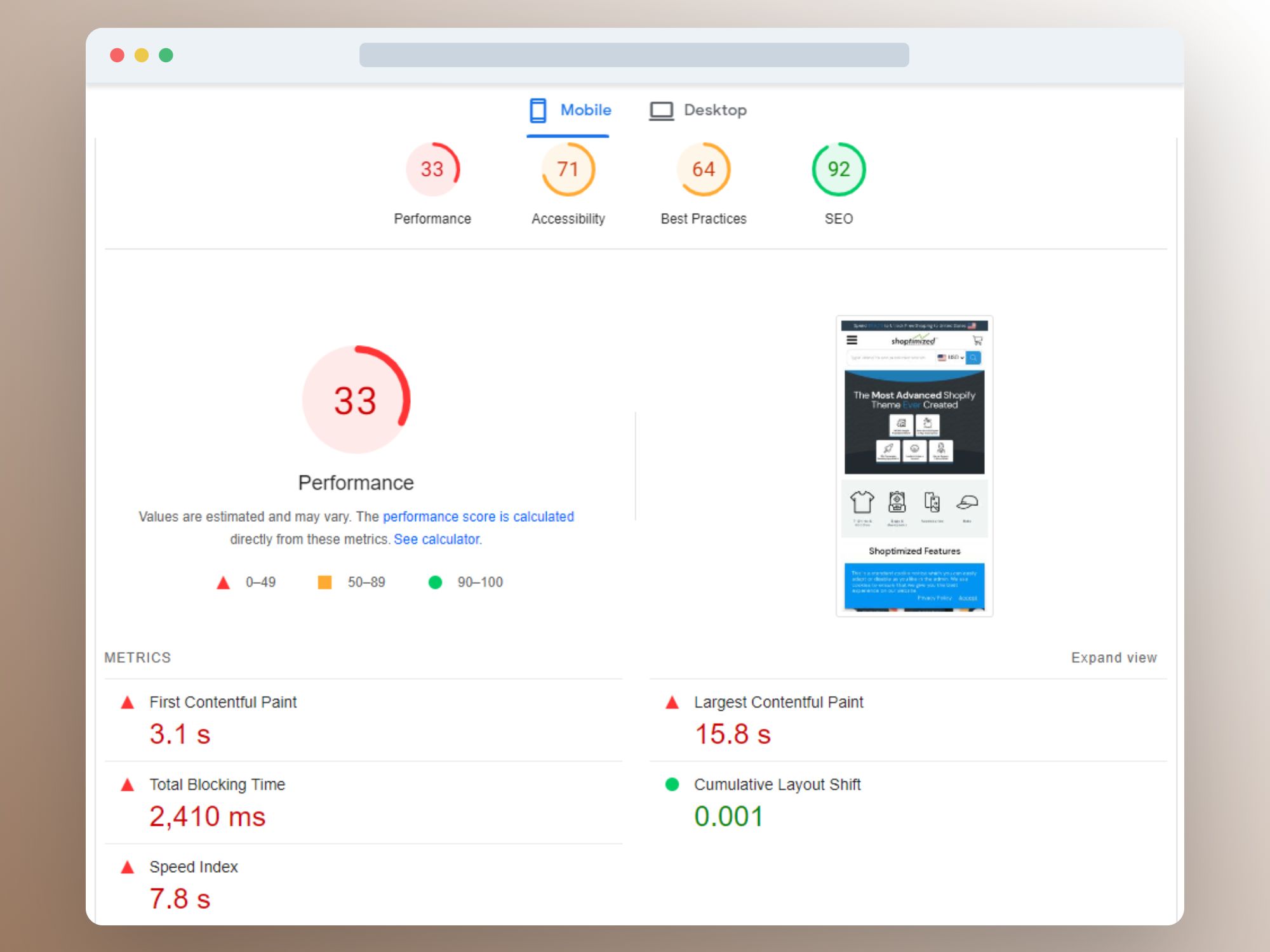Open the 'performance score is calculated' link
The image size is (1270, 952).
coord(478,517)
